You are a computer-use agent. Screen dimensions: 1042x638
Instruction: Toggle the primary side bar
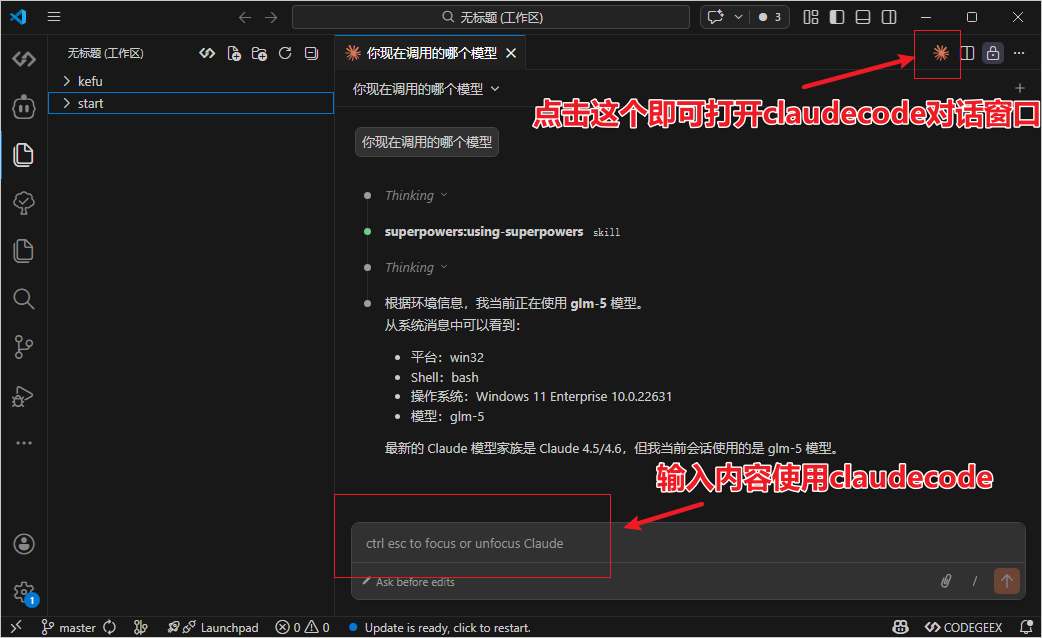pos(837,17)
